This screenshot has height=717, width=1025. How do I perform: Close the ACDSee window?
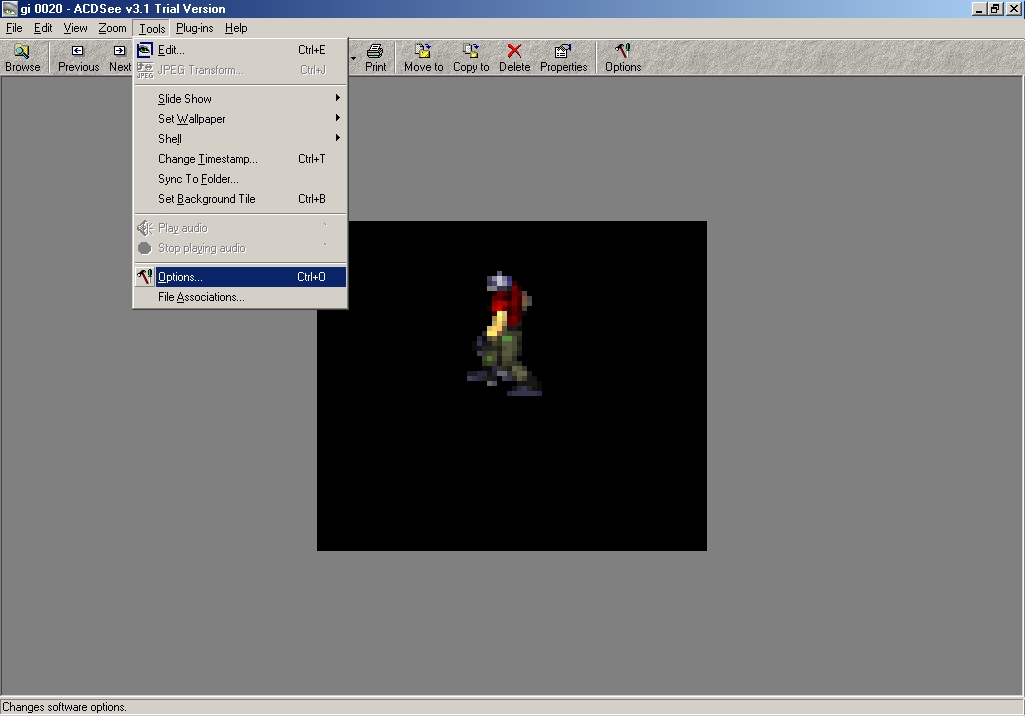pos(1013,8)
